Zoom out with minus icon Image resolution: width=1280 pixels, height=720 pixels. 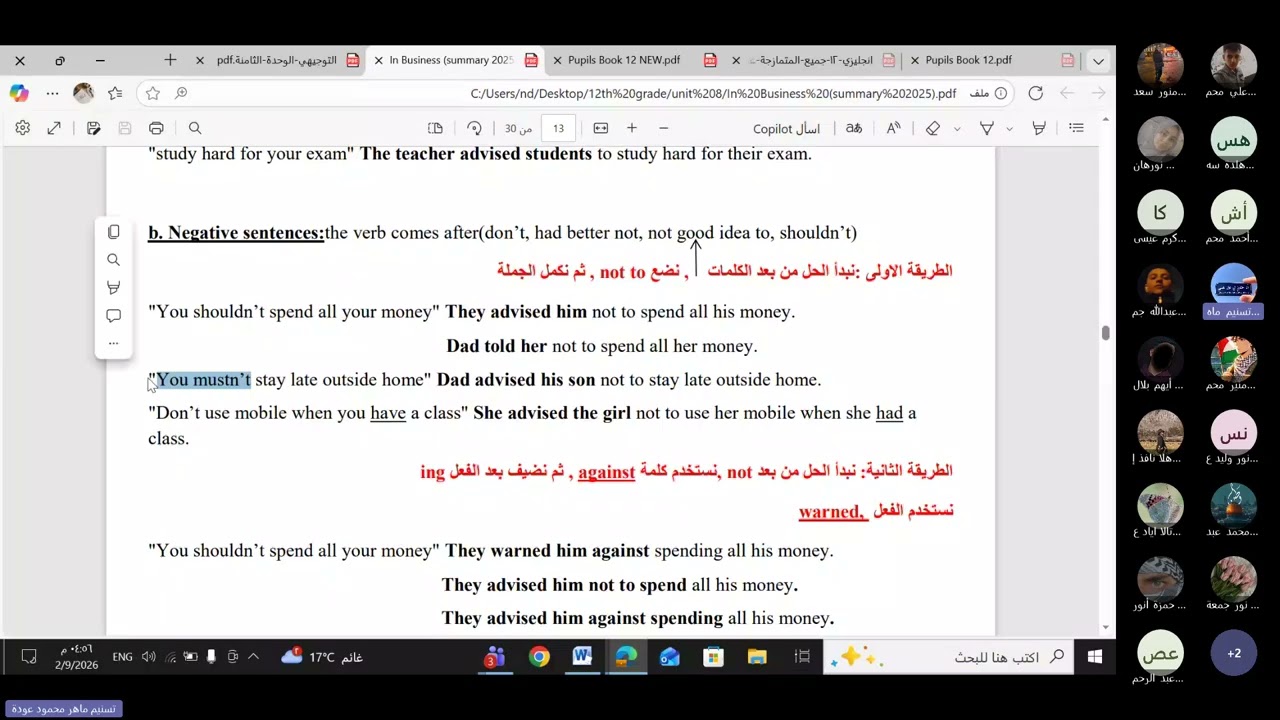tap(663, 128)
